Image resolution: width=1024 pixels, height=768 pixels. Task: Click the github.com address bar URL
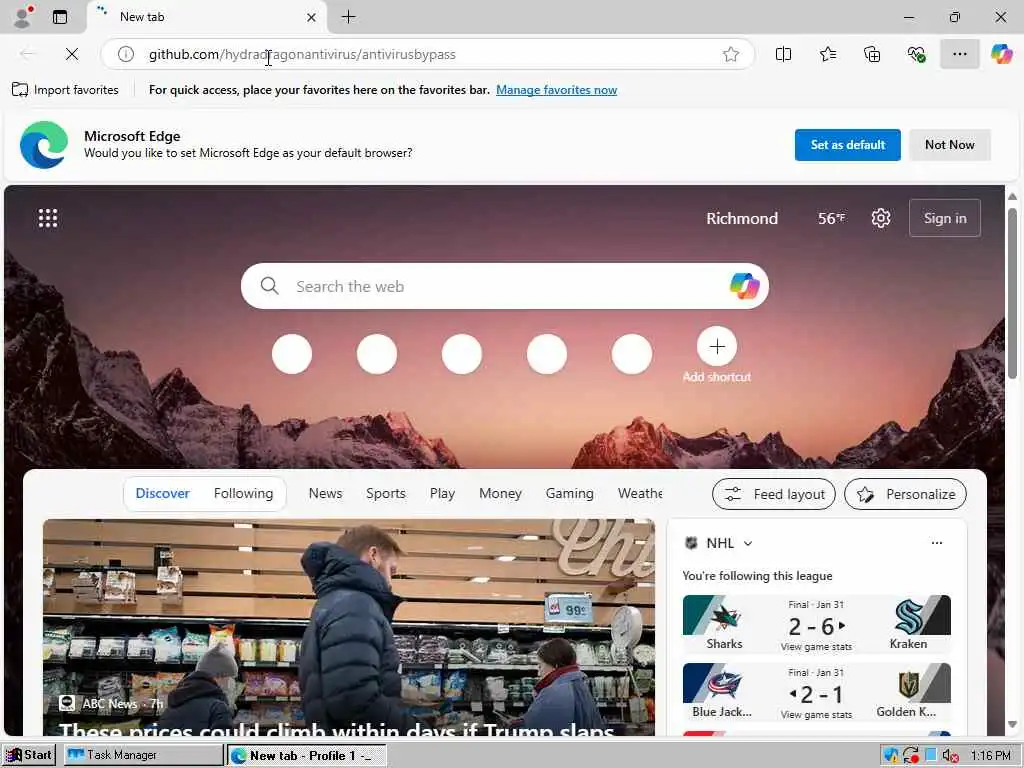(302, 54)
